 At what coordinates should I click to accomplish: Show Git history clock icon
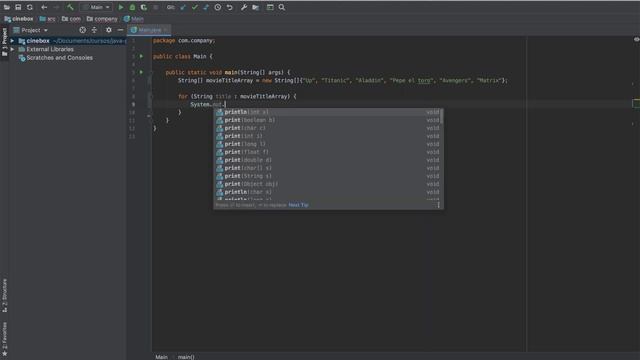tap(218, 7)
